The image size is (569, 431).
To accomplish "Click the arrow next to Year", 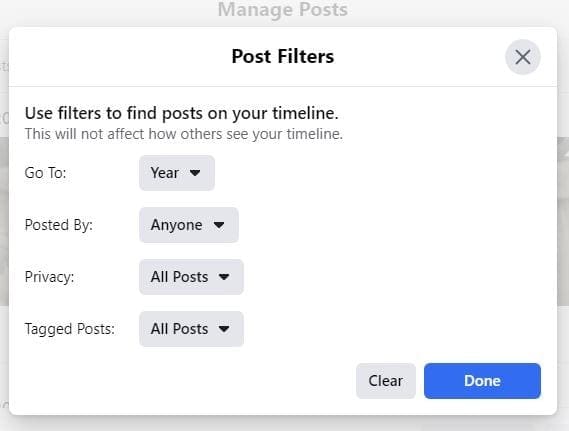I will [195, 173].
